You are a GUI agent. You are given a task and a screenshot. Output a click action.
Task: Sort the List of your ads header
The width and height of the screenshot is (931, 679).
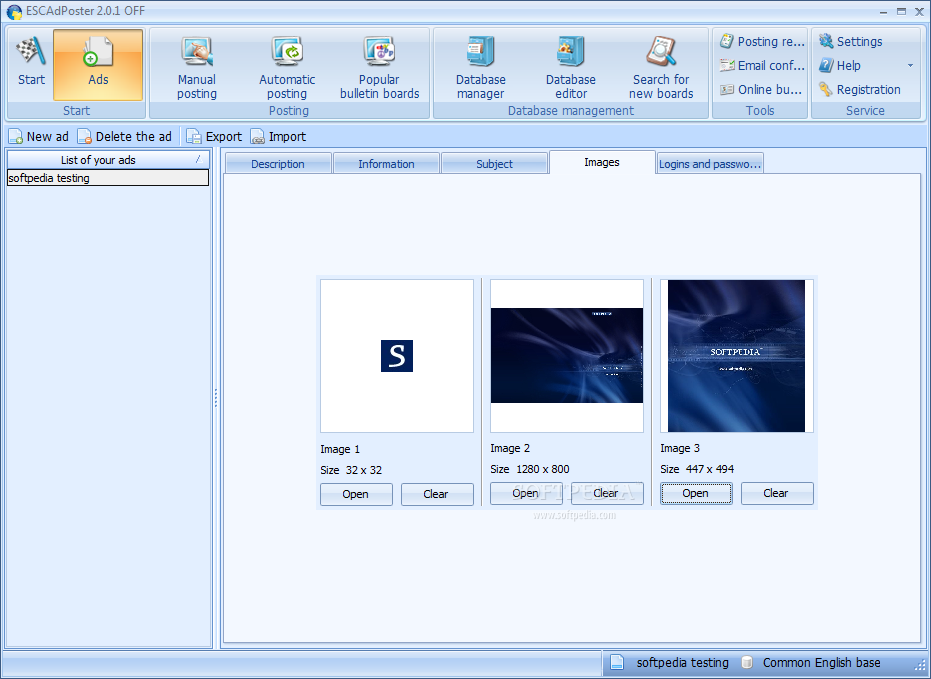coord(107,160)
